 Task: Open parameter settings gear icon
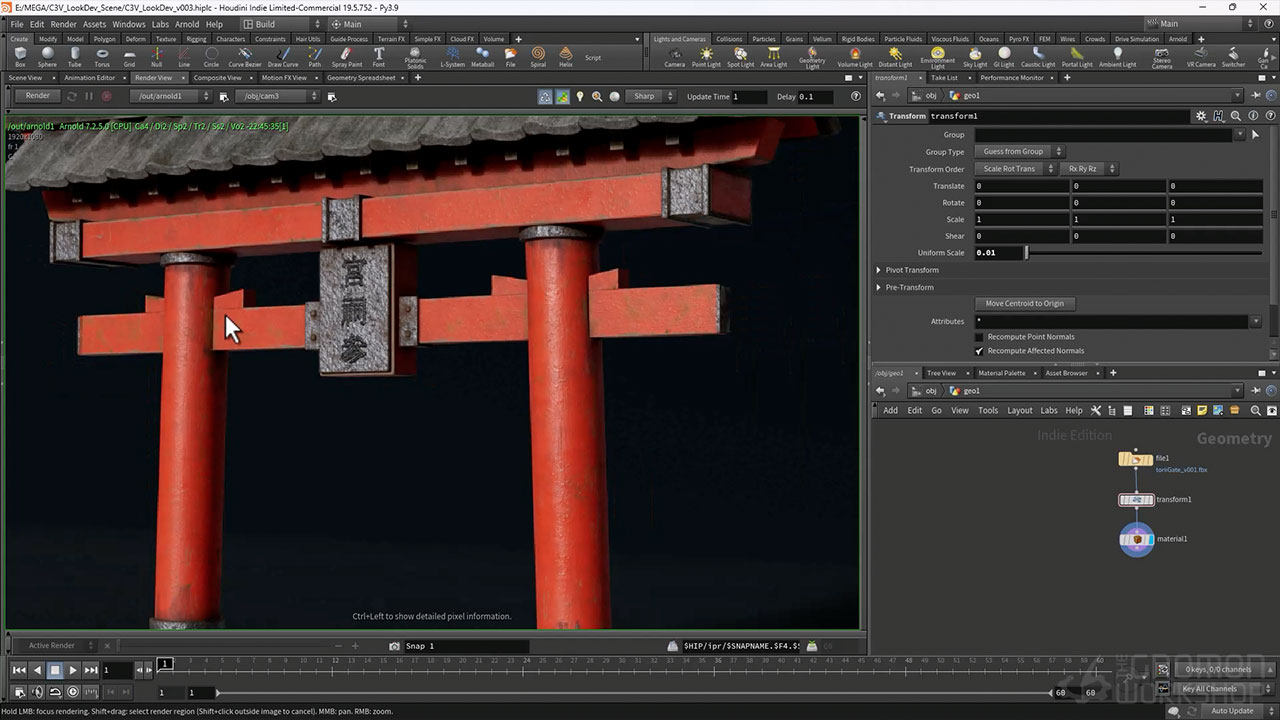pyautogui.click(x=1201, y=116)
